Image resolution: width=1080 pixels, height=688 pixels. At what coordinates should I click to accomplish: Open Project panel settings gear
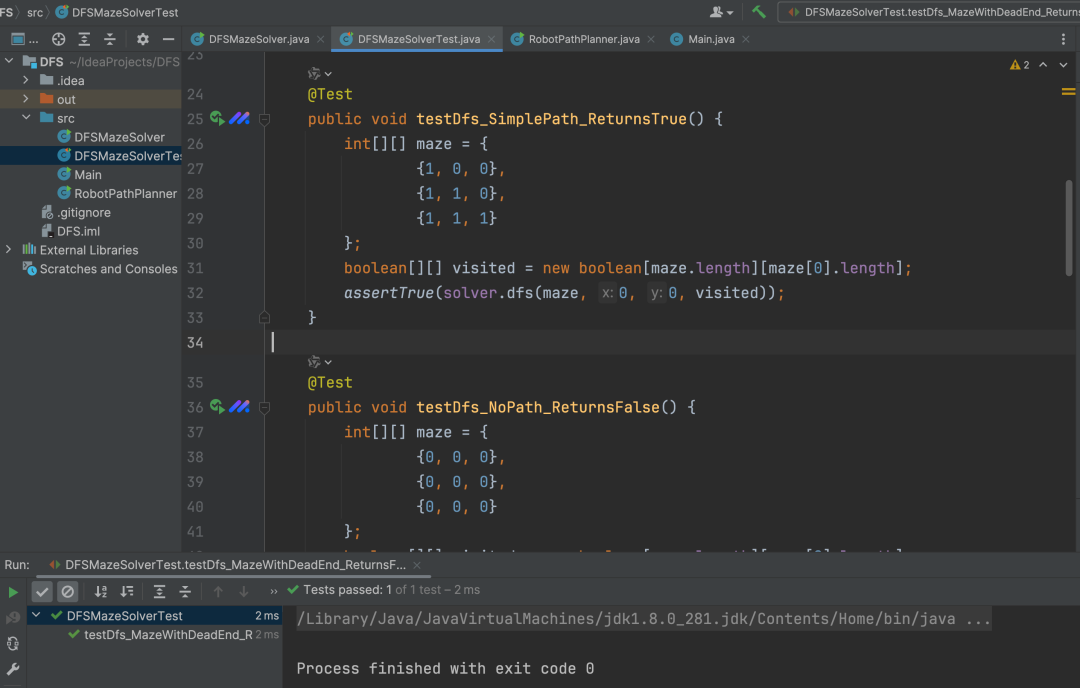(142, 39)
